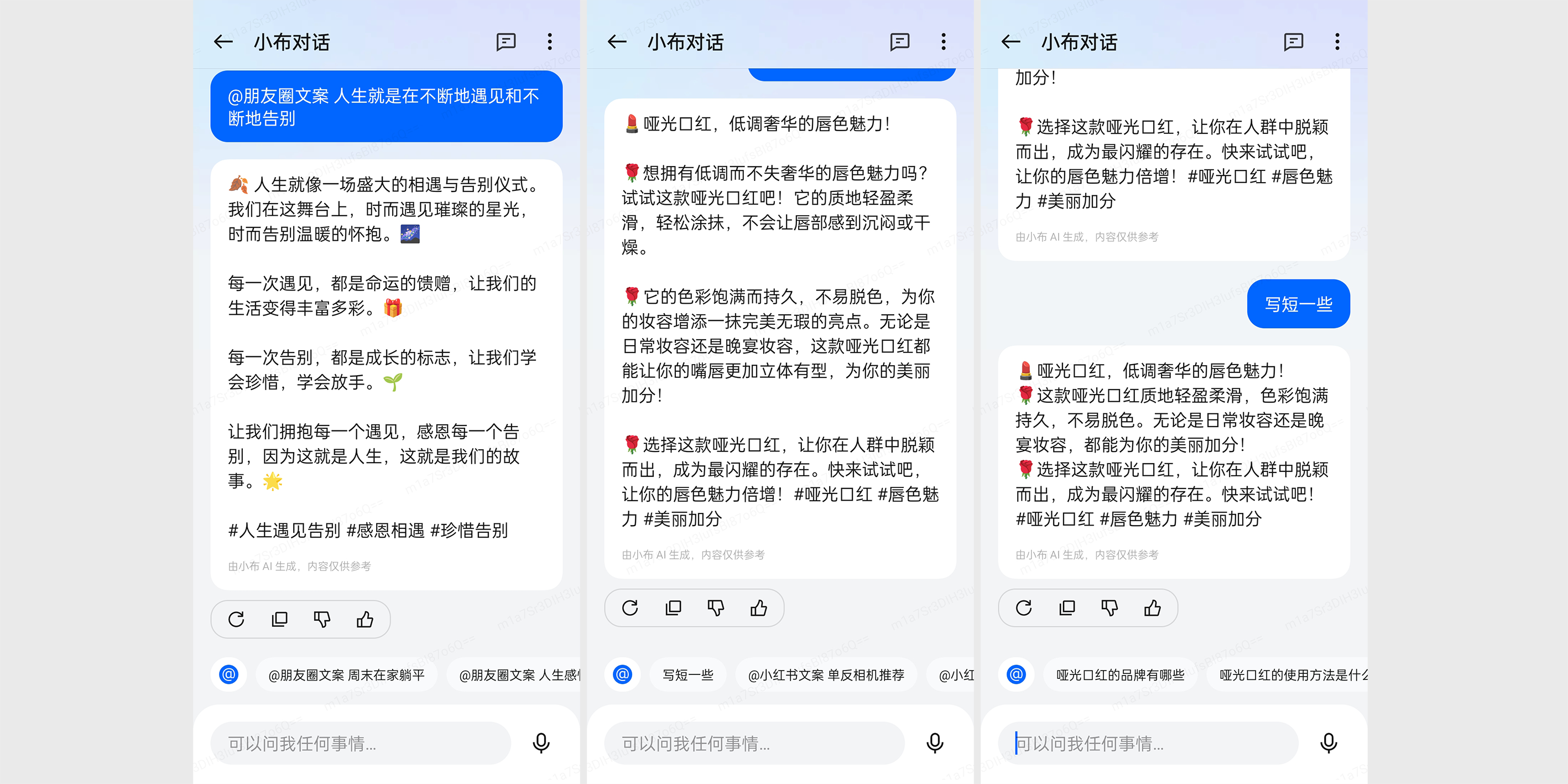
Task: Regenerate lipstick reply in middle screen
Action: [x=630, y=608]
